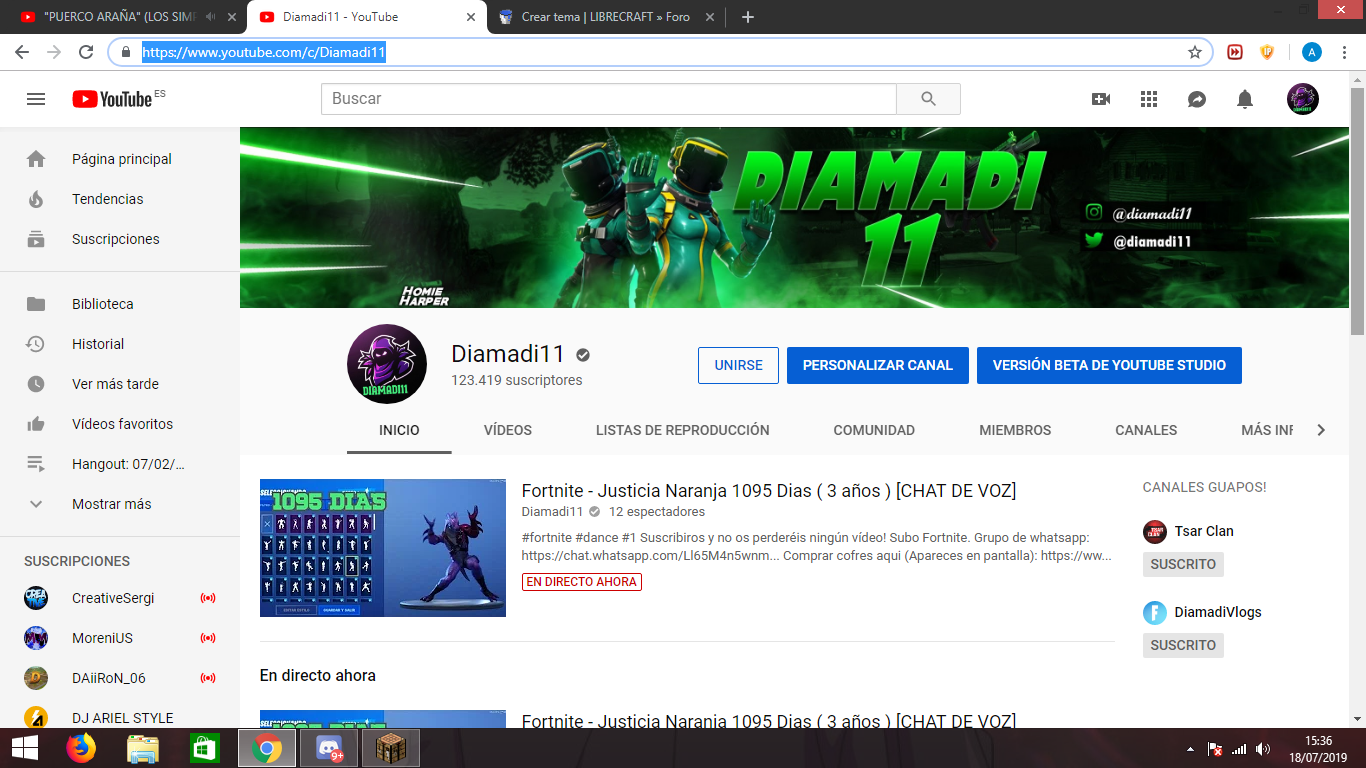This screenshot has width=1366, height=768.
Task: Select LISTAS DE REPRODUCCIÓN tab
Action: (x=683, y=430)
